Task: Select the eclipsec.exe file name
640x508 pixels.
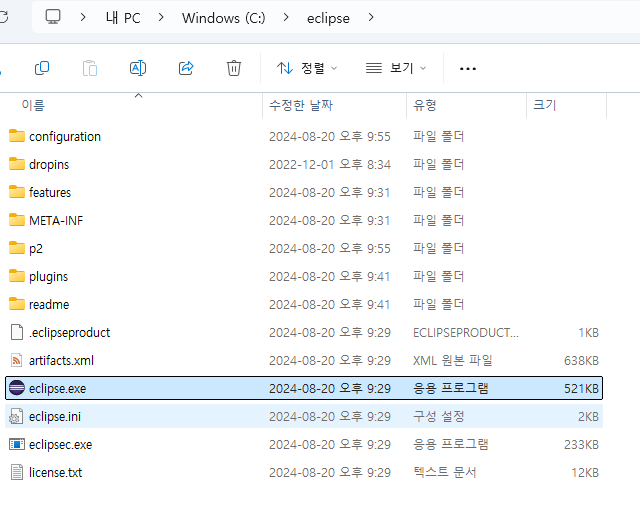Action: point(60,445)
